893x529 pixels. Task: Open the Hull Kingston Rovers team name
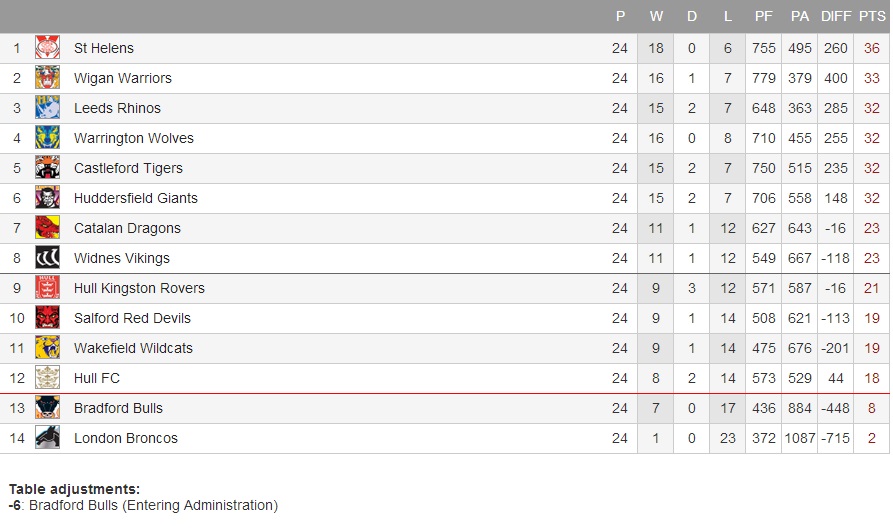pyautogui.click(x=139, y=288)
